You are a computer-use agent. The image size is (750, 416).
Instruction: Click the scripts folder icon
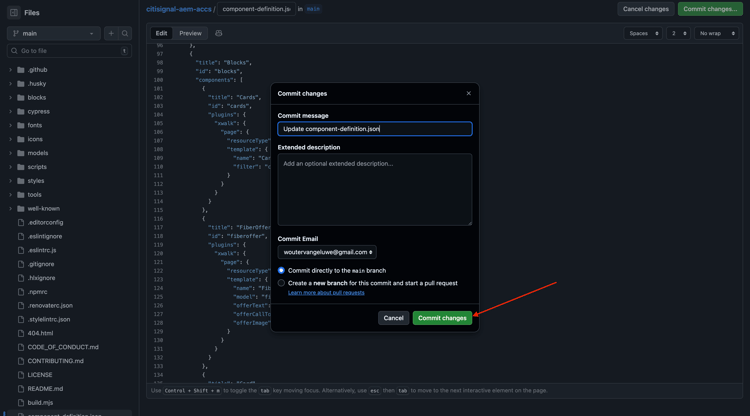point(21,167)
